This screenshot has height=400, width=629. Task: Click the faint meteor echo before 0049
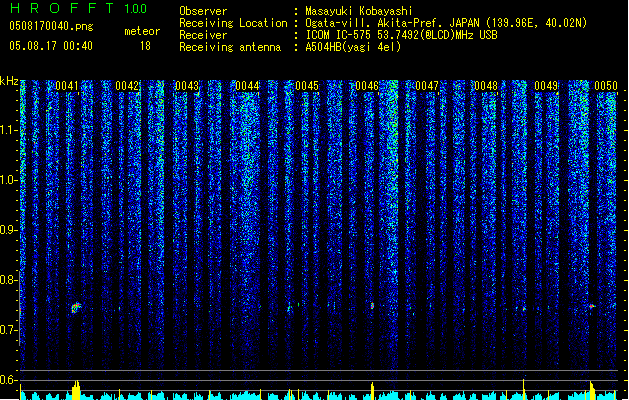point(524,309)
